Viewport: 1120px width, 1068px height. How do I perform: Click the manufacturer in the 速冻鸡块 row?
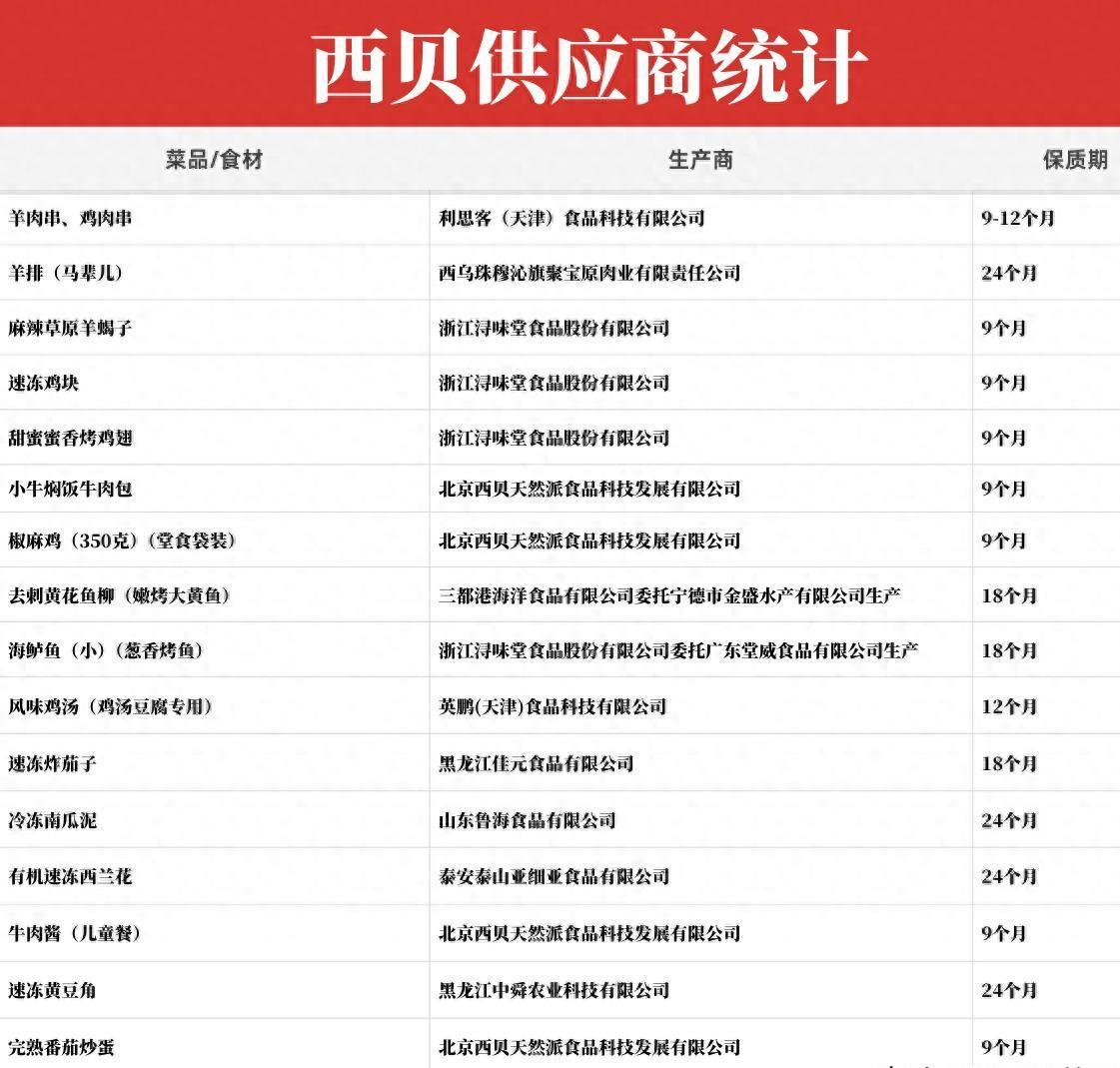tap(554, 383)
